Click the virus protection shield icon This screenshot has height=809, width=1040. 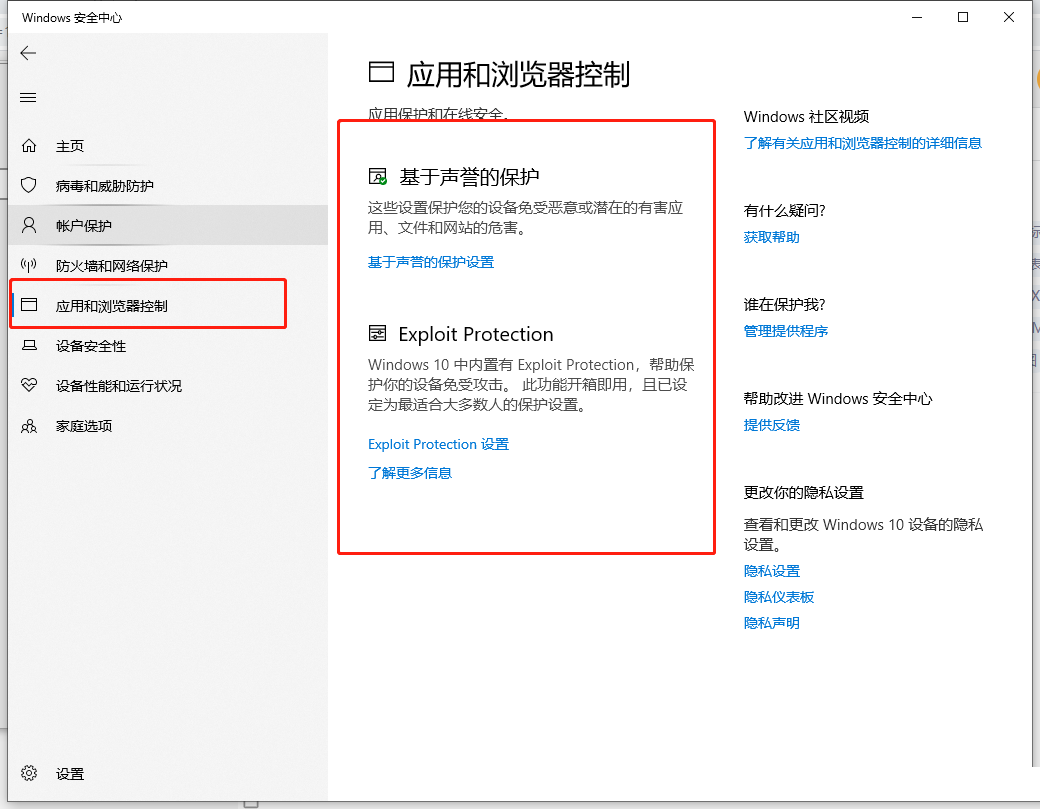(29, 186)
